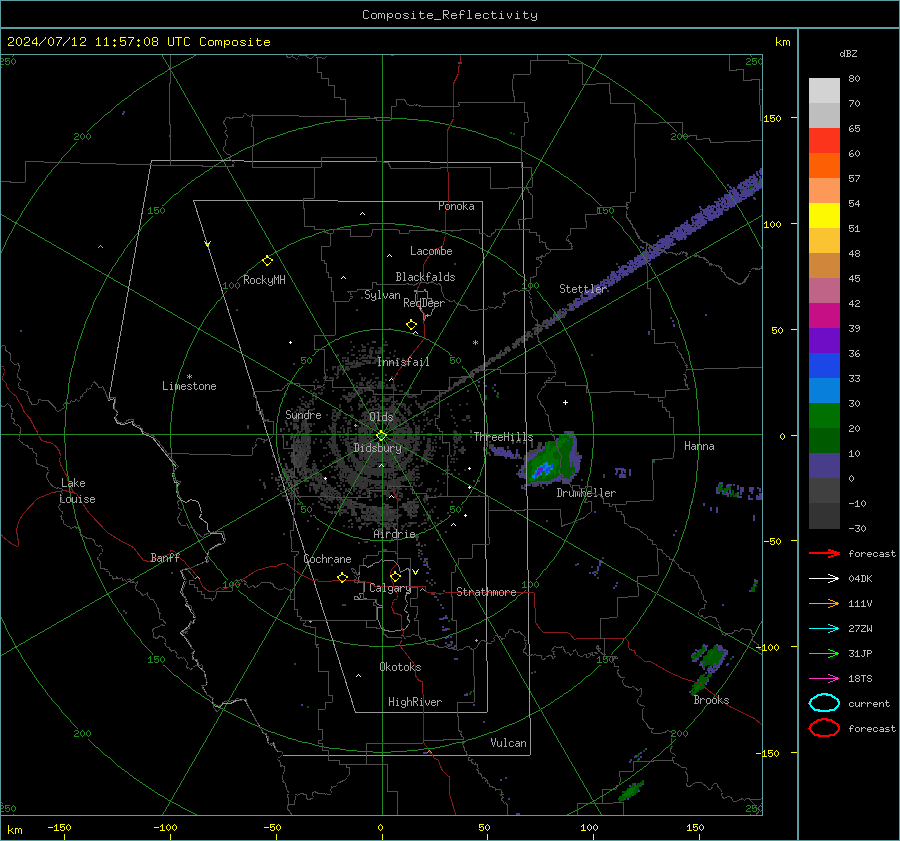
Task: Click the HighRiver map label
Action: point(415,702)
